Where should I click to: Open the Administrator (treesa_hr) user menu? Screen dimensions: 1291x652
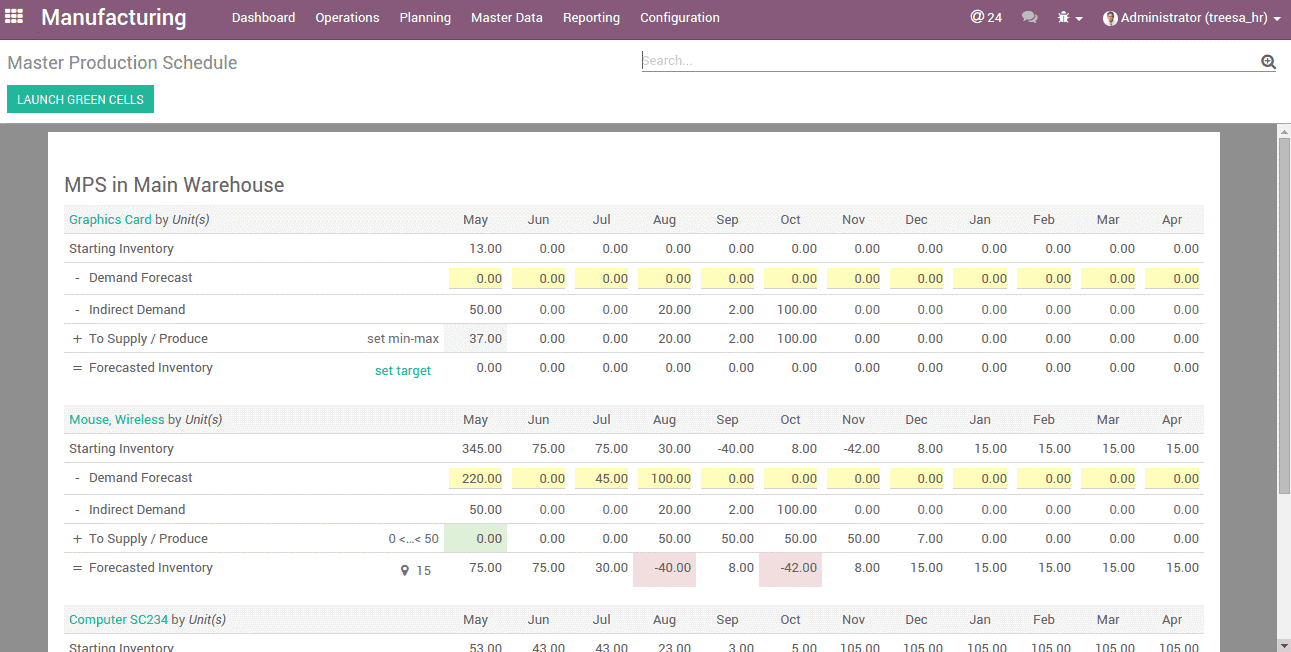1192,18
